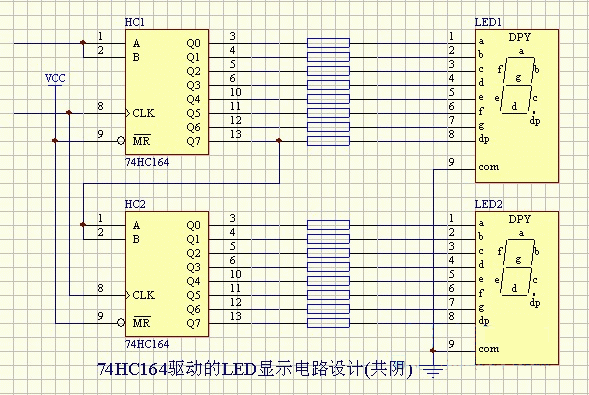589x395 pixels.
Task: Click the Q4 output label on HC2
Action: (193, 281)
